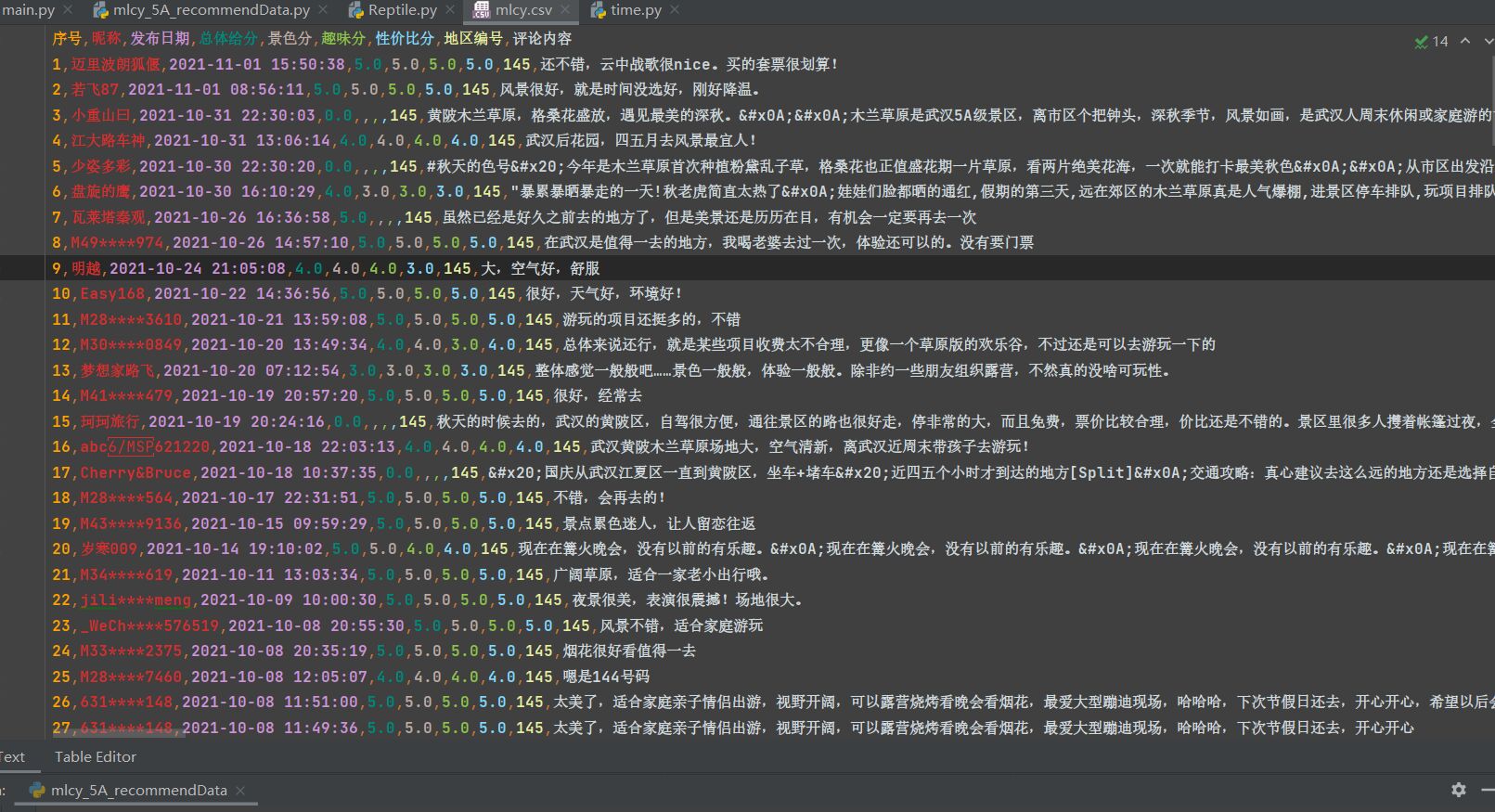
Task: Close the mlcy.csv tab
Action: tap(565, 10)
